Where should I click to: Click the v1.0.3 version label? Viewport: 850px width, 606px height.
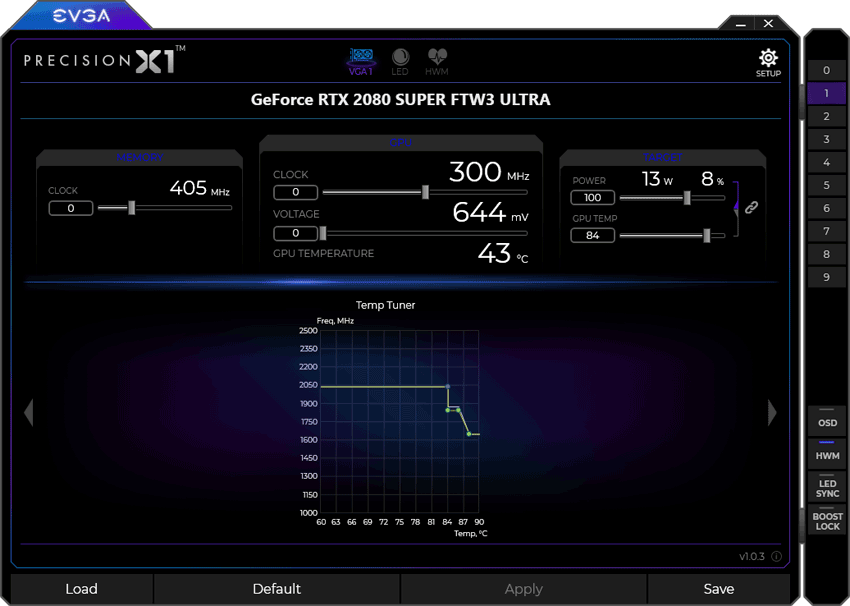coord(752,557)
